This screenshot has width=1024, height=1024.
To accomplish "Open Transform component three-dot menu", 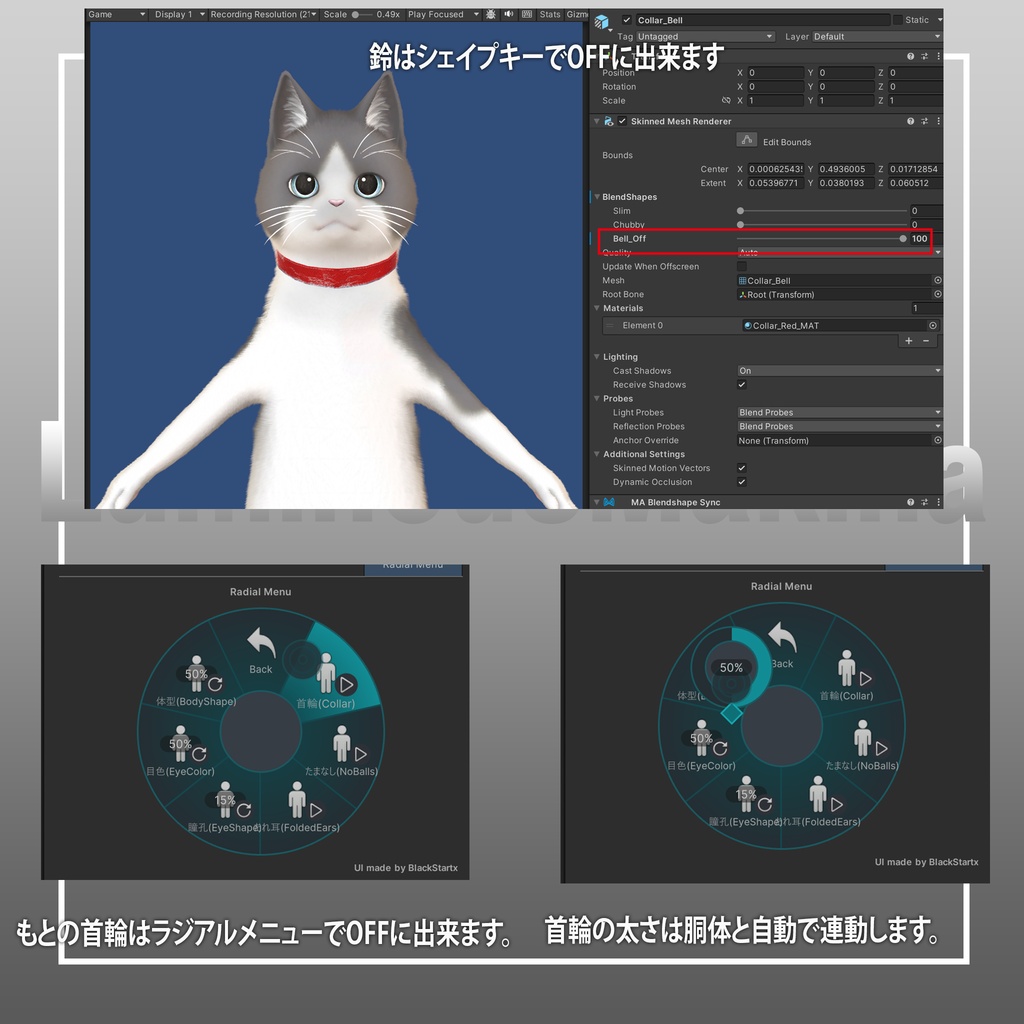I will (x=938, y=56).
